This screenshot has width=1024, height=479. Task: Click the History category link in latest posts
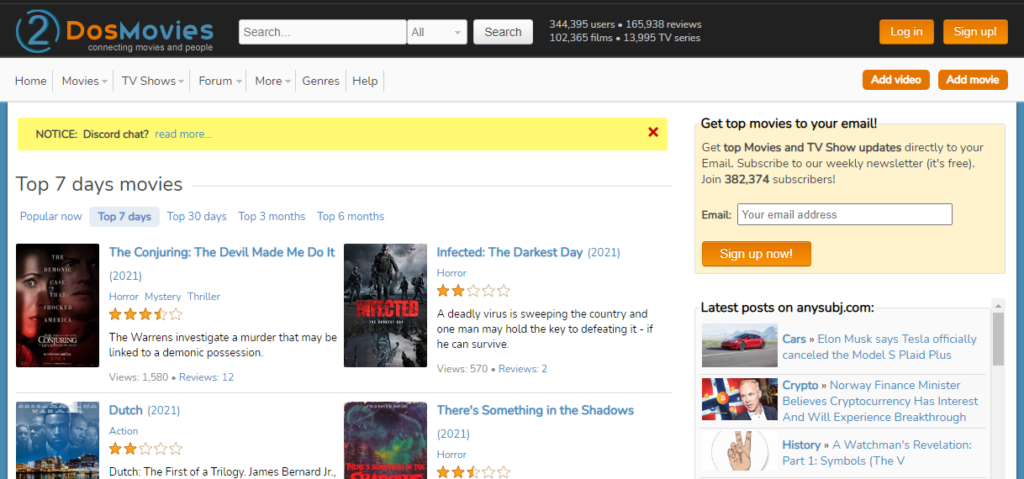coord(801,445)
